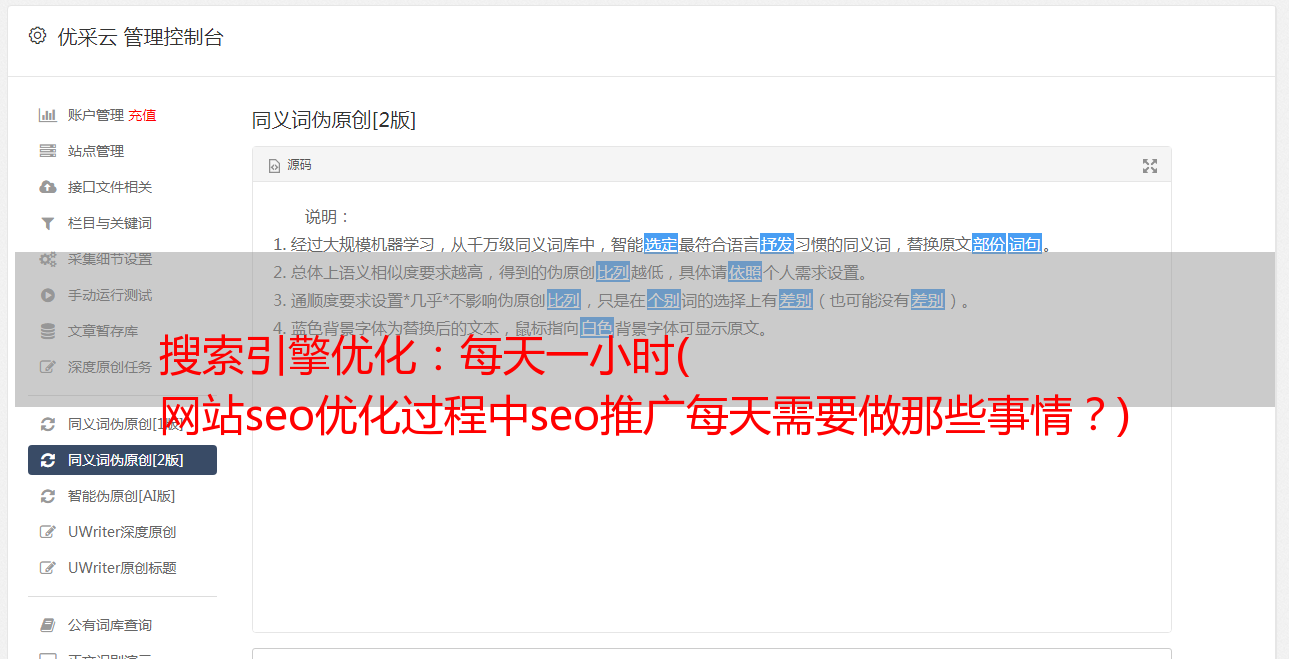
Task: Click the 智能伪原创[AI版] refresh icon
Action: pos(47,496)
